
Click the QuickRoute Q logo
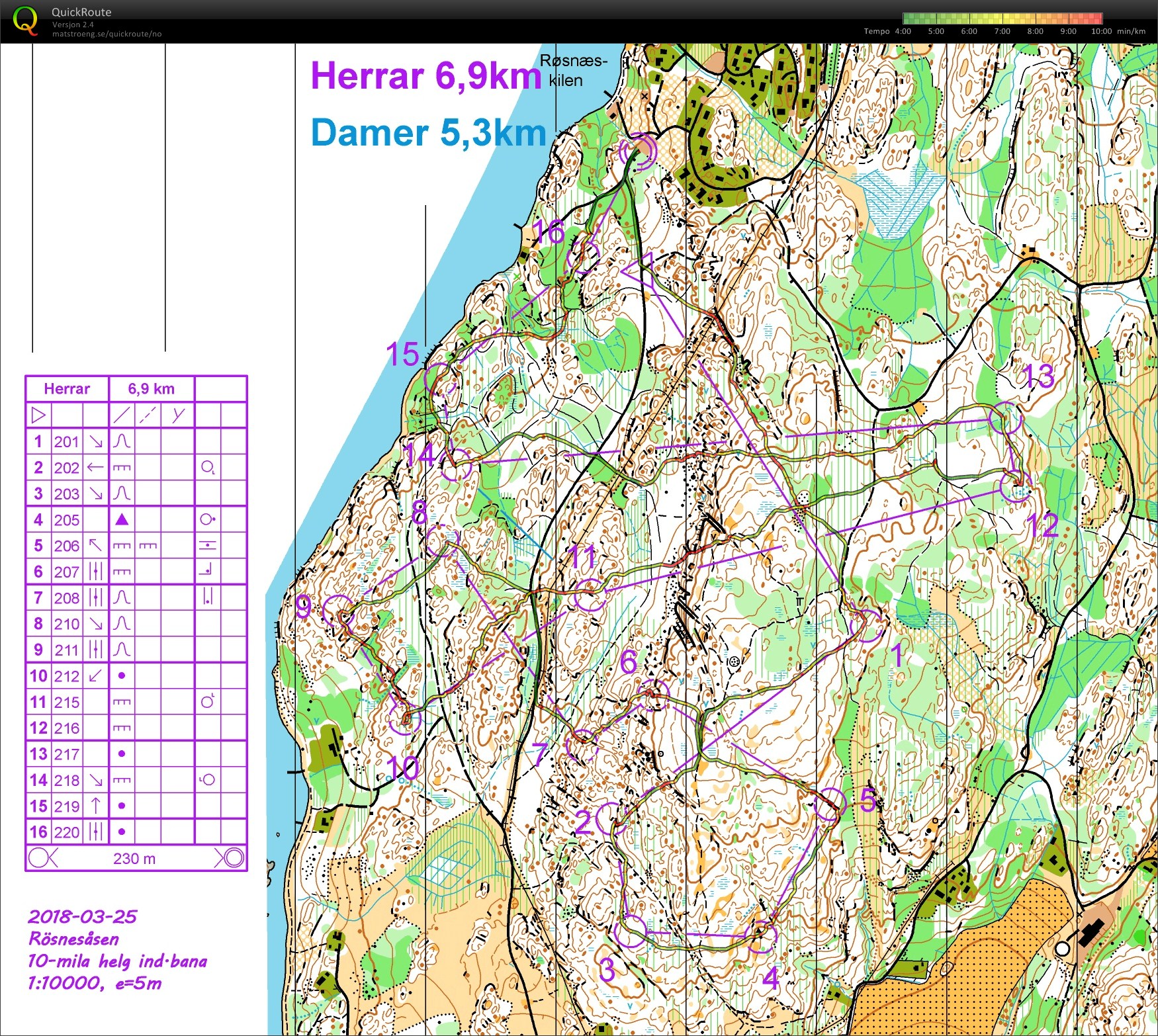26,20
